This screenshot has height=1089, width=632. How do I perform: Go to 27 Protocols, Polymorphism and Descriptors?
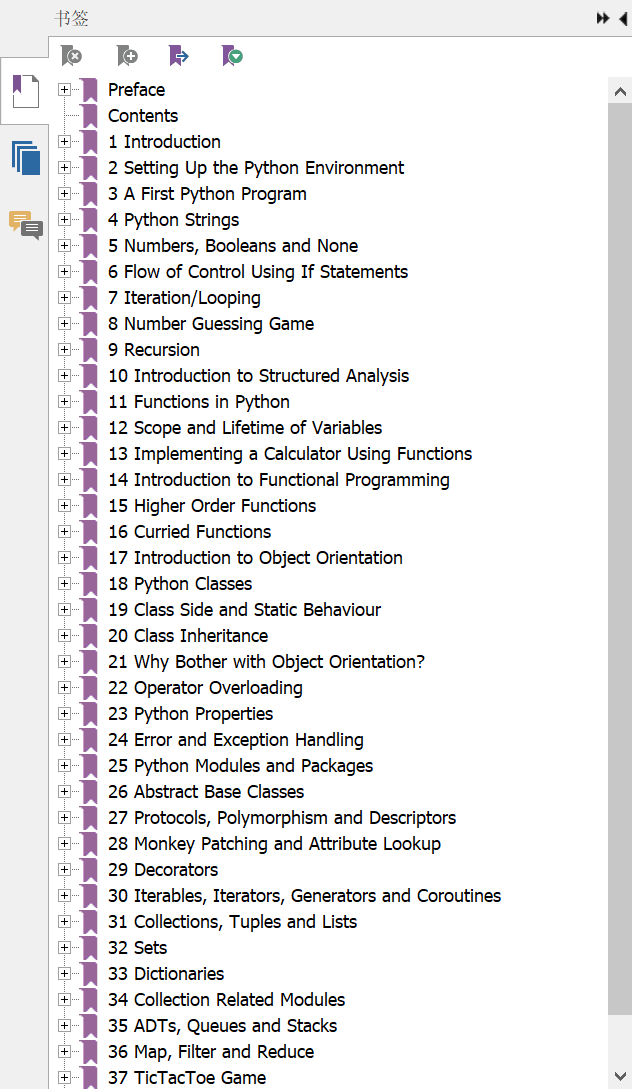282,817
